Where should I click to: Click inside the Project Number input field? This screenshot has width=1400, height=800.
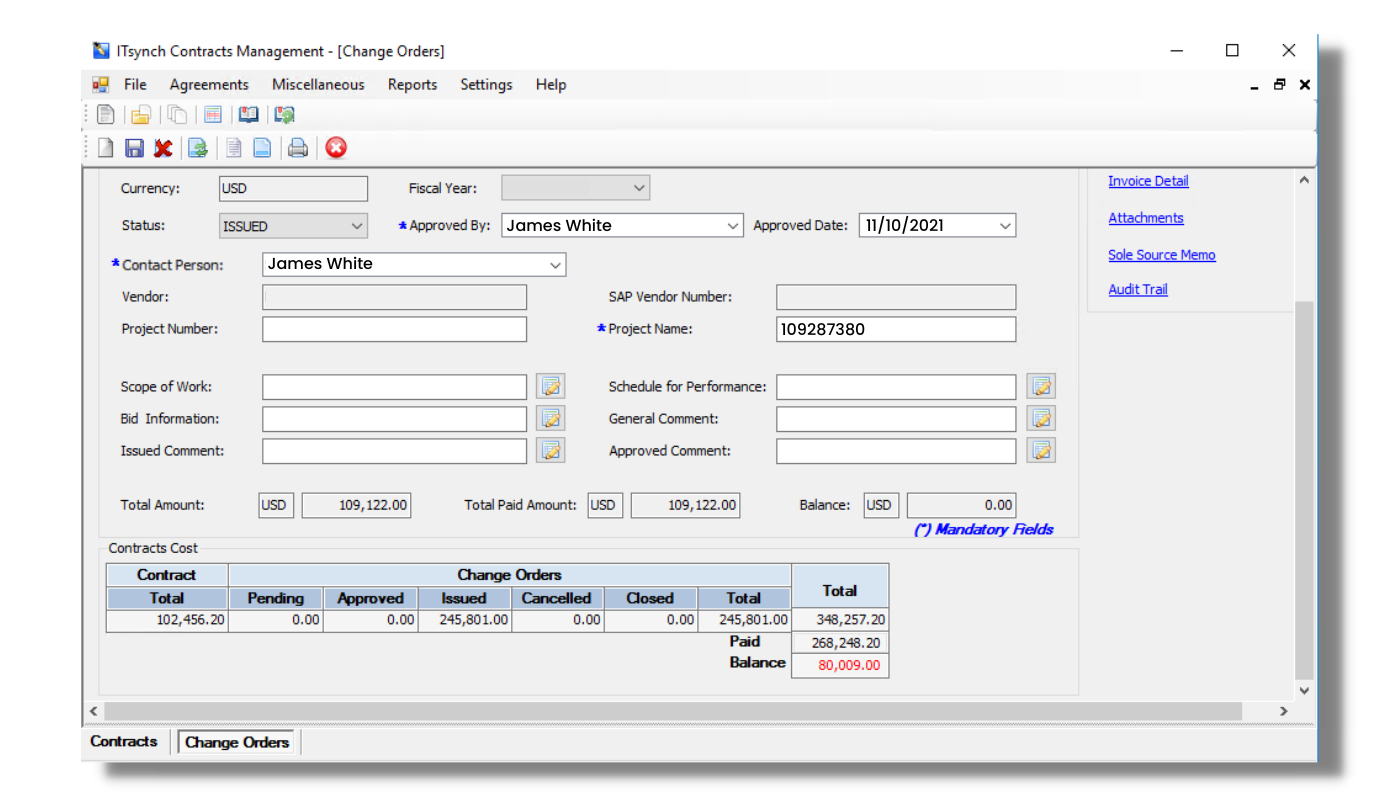[394, 328]
